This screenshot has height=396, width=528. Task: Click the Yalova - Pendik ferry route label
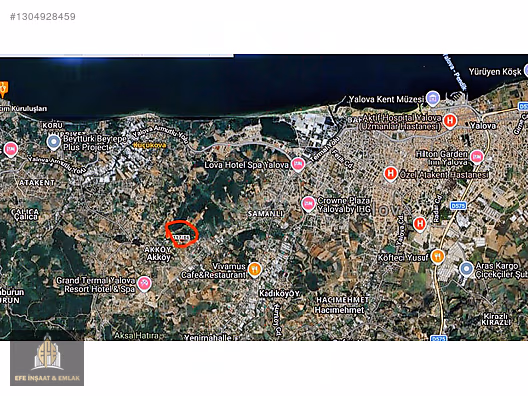pos(454,71)
